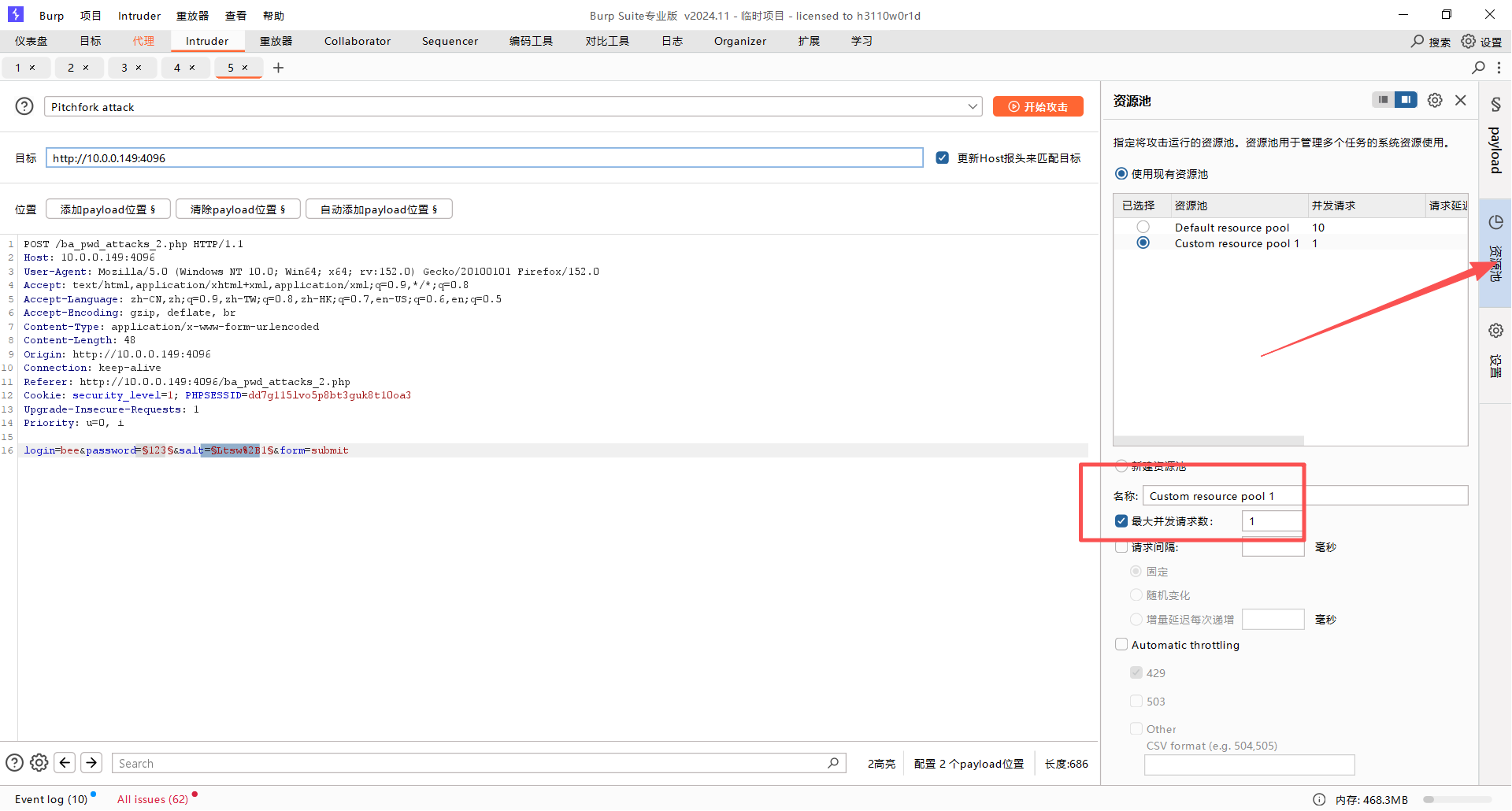Switch to the Sequencer tab

click(x=450, y=41)
